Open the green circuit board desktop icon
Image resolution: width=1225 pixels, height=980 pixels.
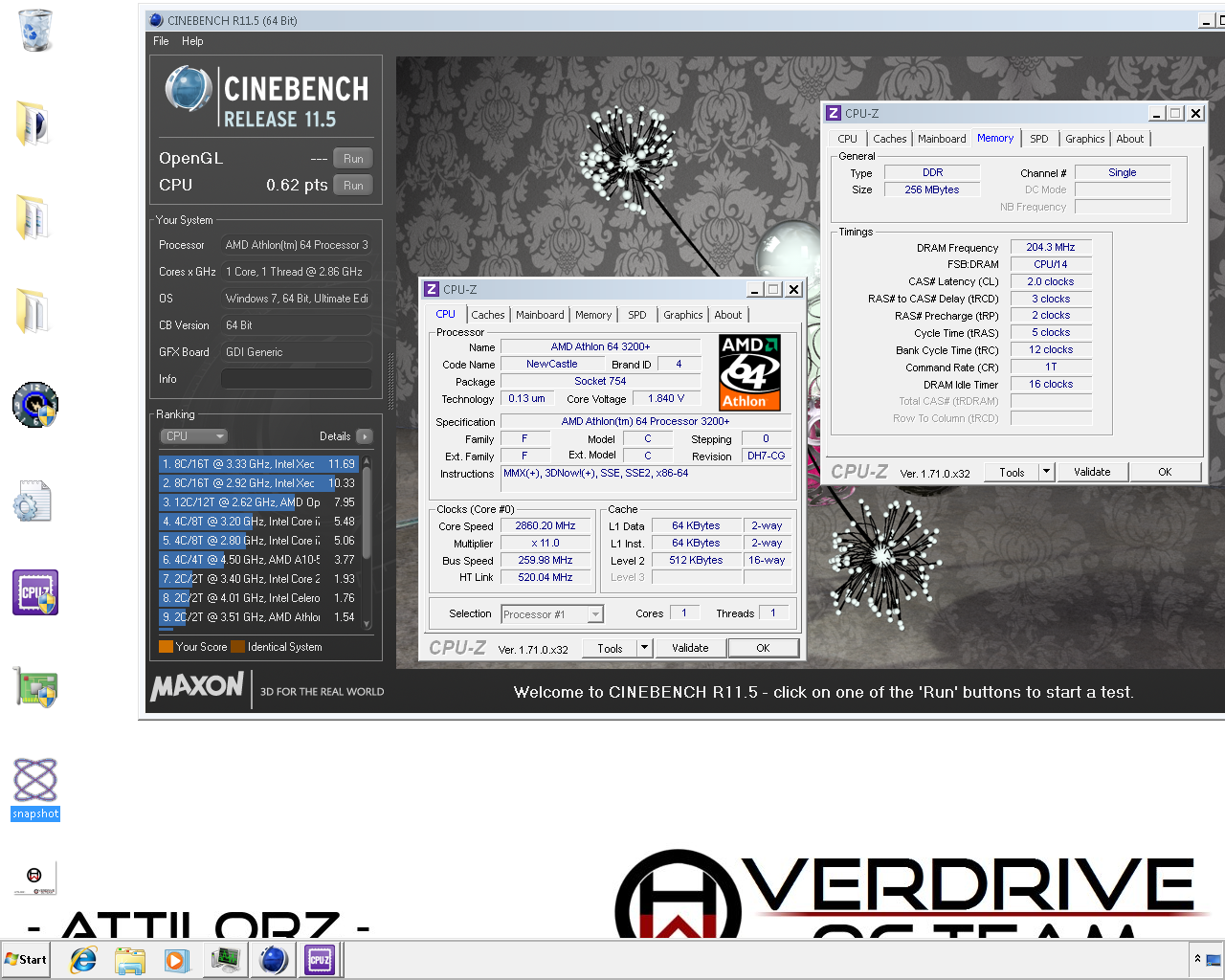click(36, 686)
